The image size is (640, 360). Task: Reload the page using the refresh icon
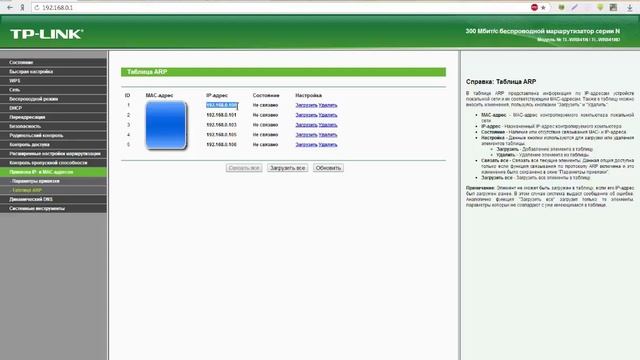pyautogui.click(x=37, y=7)
